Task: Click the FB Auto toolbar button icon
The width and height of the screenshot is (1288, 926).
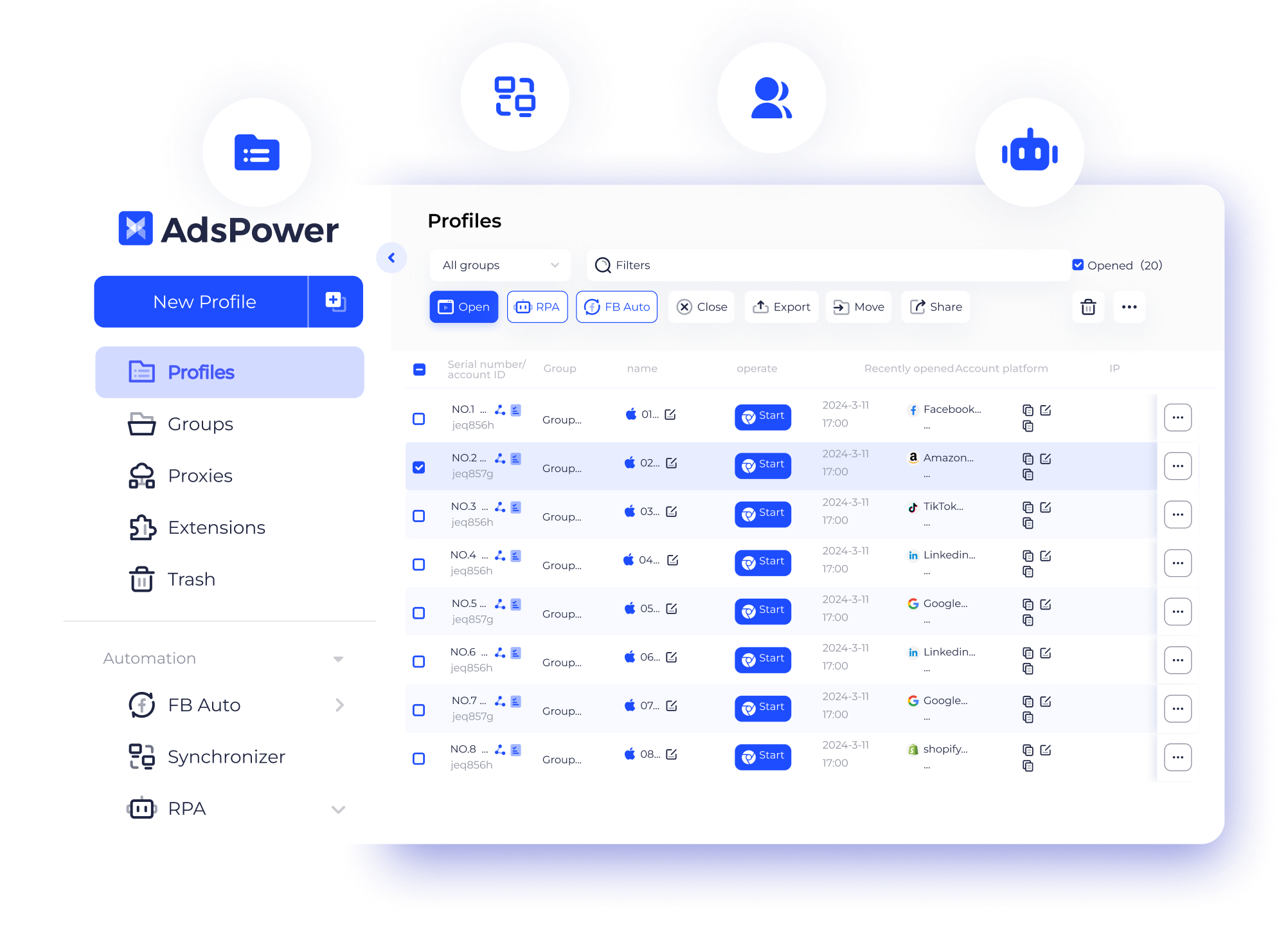Action: 591,308
